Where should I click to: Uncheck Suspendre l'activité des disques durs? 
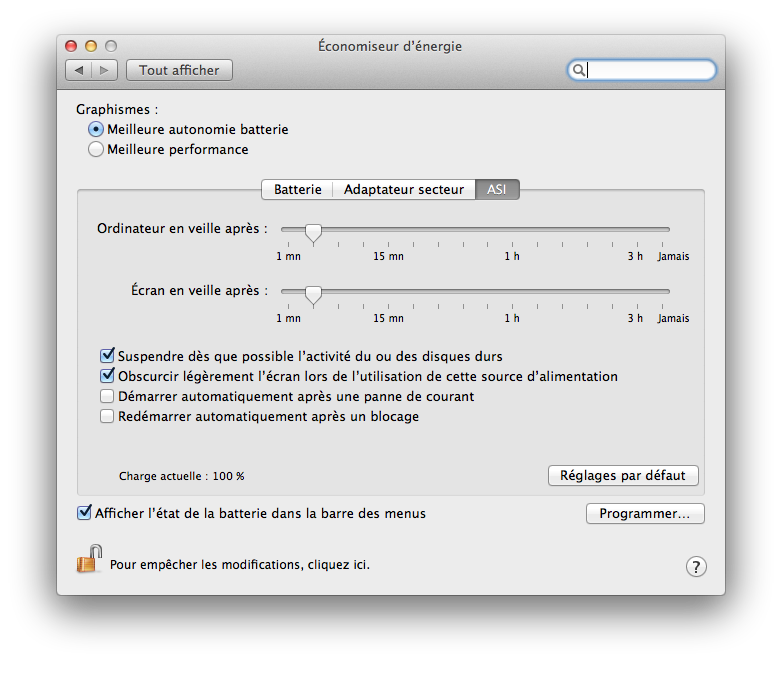click(108, 356)
